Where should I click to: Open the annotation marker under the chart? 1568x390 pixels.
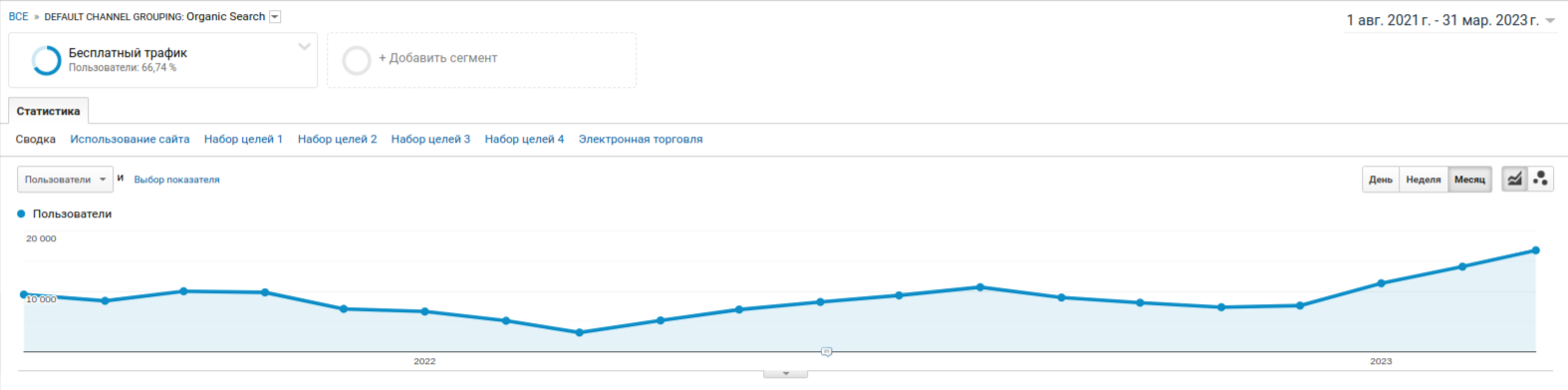coord(826,351)
